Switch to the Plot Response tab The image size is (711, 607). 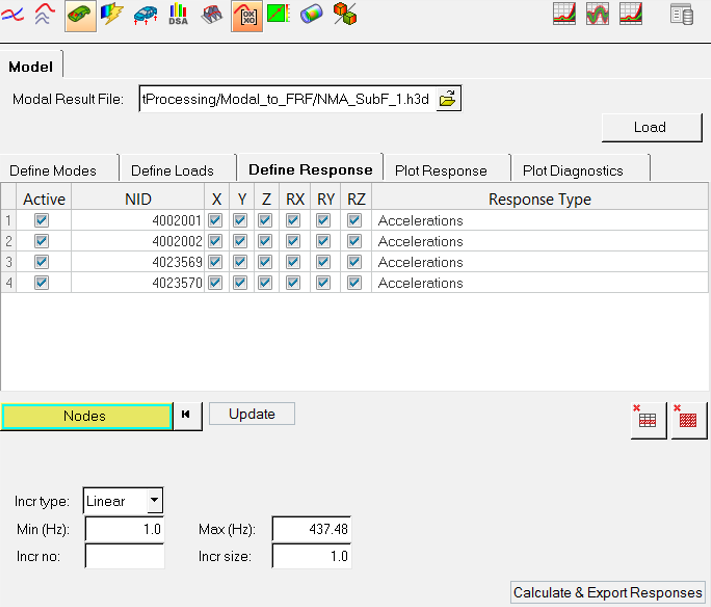(441, 170)
